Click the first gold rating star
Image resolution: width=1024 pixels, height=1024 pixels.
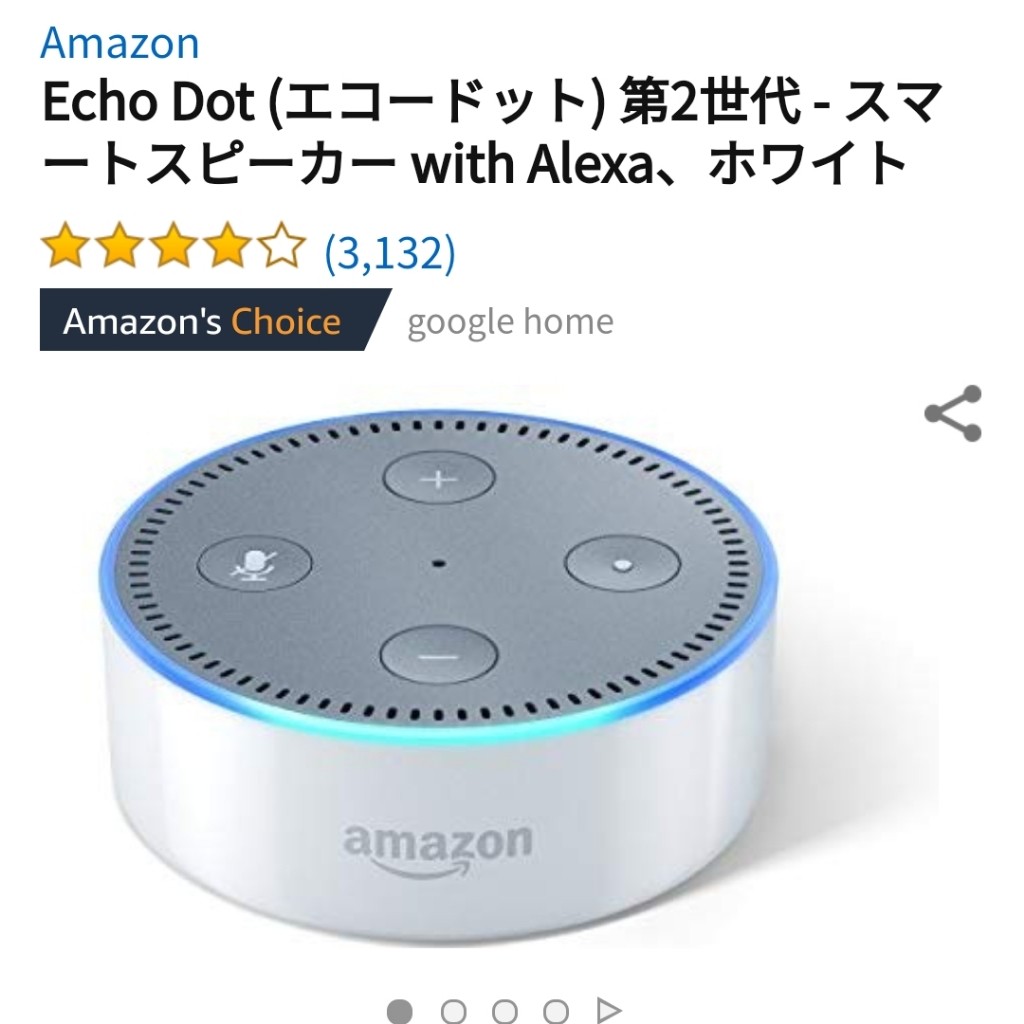[x=65, y=246]
